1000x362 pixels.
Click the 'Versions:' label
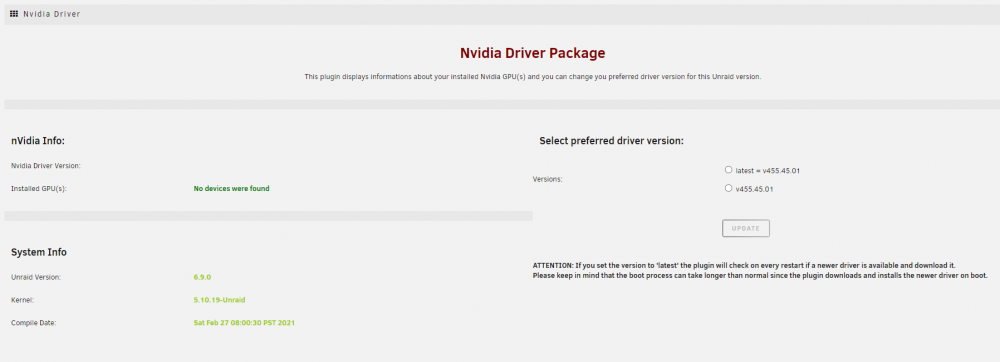pyautogui.click(x=548, y=179)
